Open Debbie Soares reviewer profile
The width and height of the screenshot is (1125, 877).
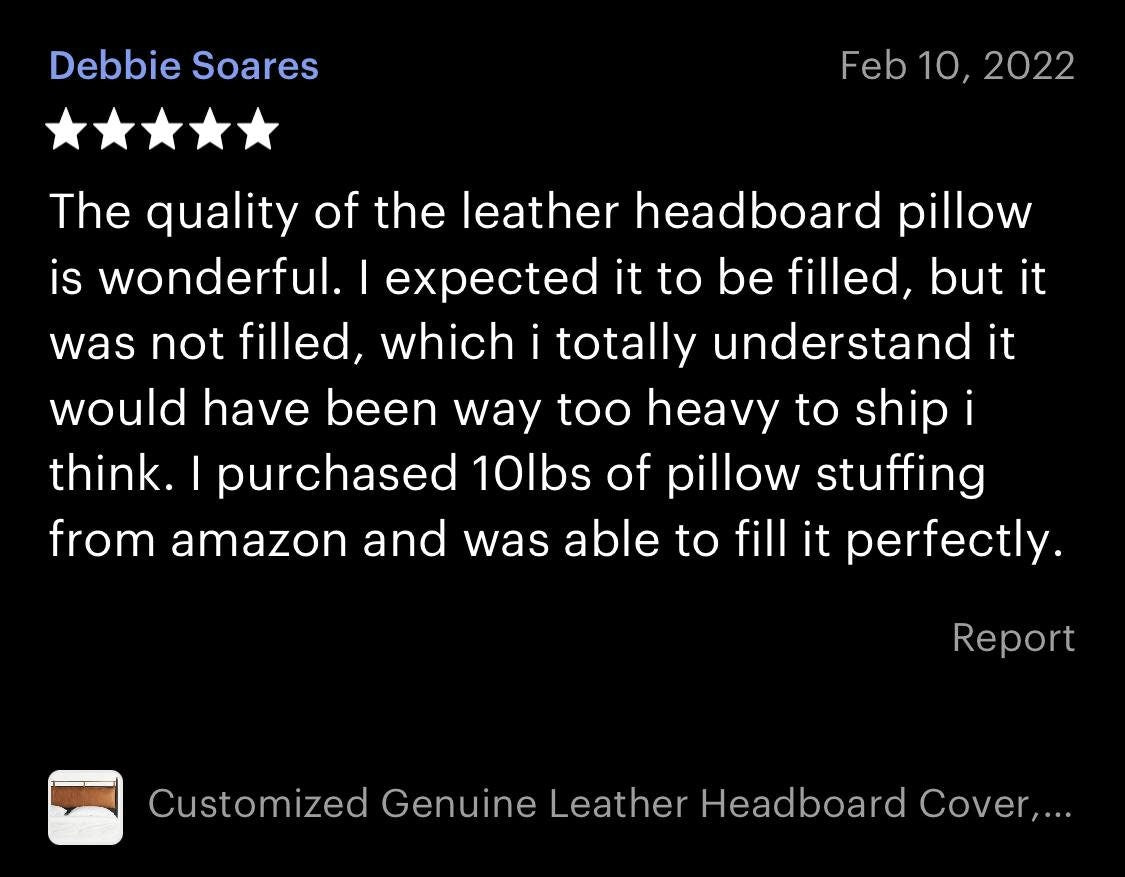[184, 66]
